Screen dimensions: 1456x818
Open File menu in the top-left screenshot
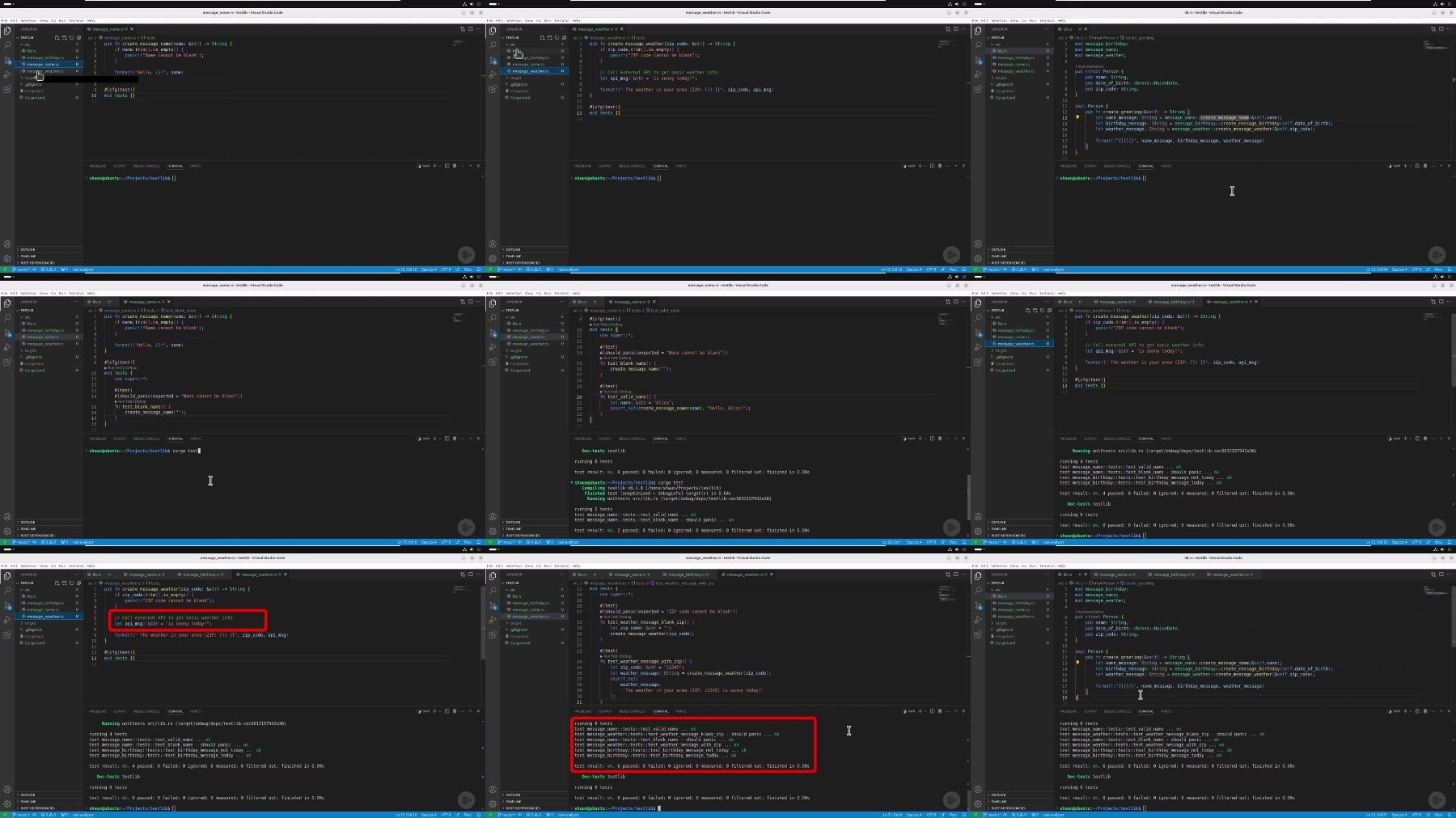6,20
